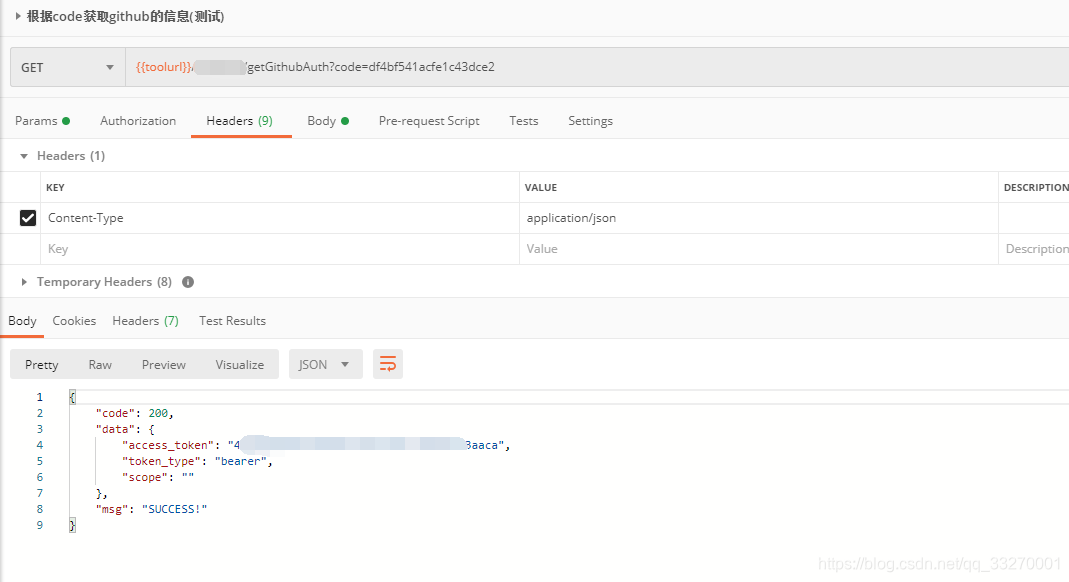Collapse the Headers (1) section
The image size is (1069, 582).
tap(24, 156)
